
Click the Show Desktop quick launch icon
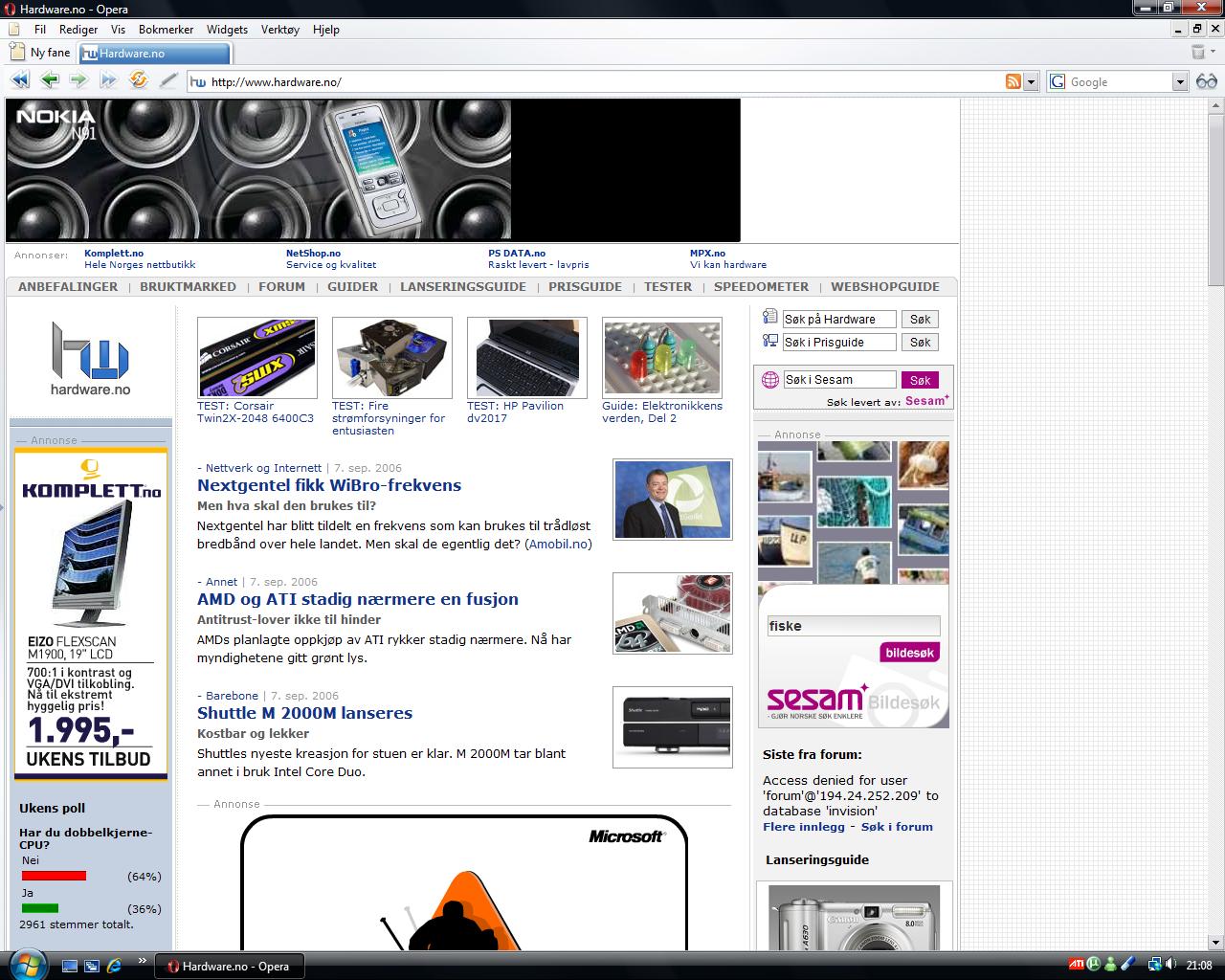[70, 966]
